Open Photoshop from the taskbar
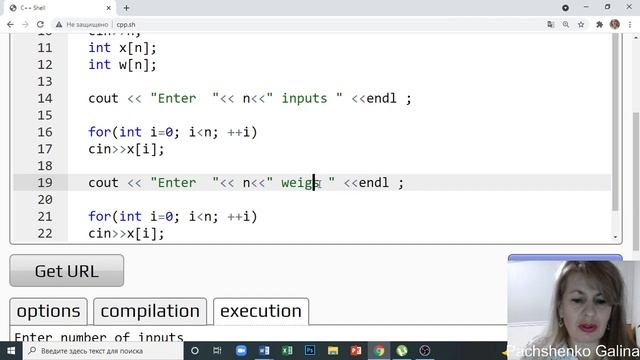640x360 pixels. click(x=310, y=351)
